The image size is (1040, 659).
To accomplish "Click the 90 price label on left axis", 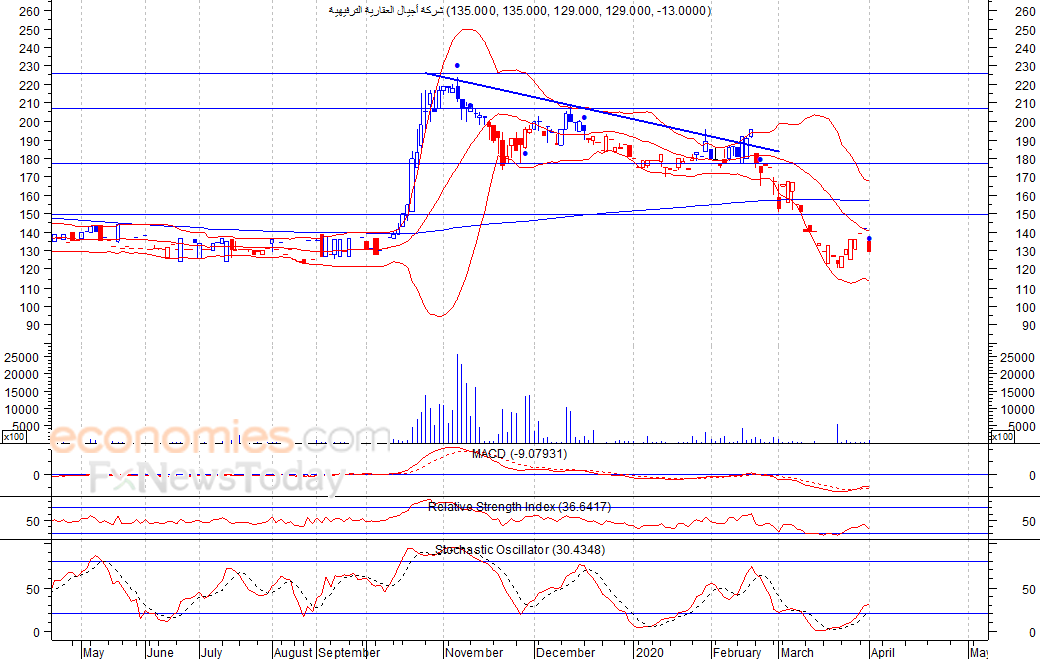I will pyautogui.click(x=33, y=326).
